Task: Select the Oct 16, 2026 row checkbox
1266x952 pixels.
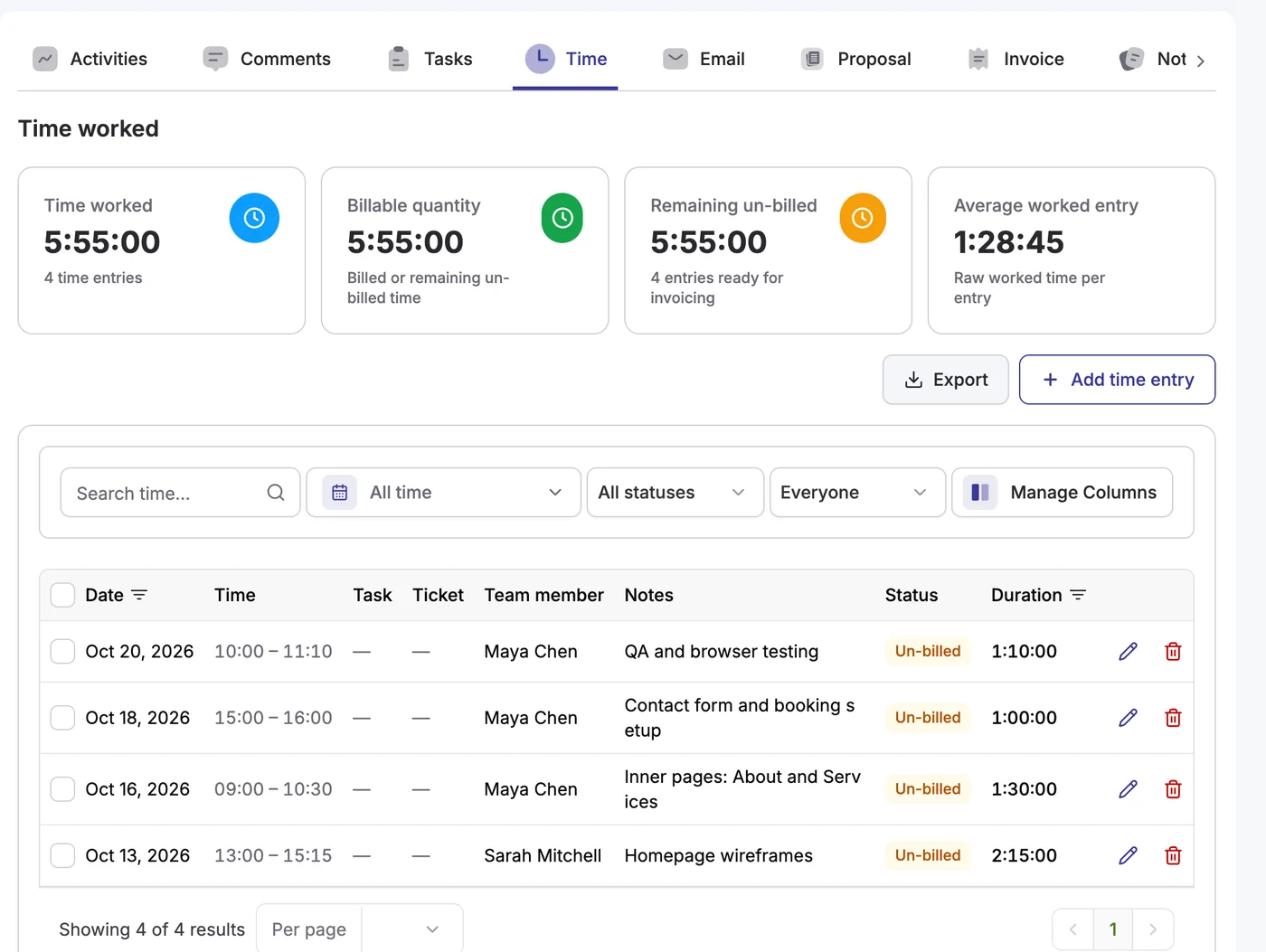Action: pyautogui.click(x=62, y=789)
